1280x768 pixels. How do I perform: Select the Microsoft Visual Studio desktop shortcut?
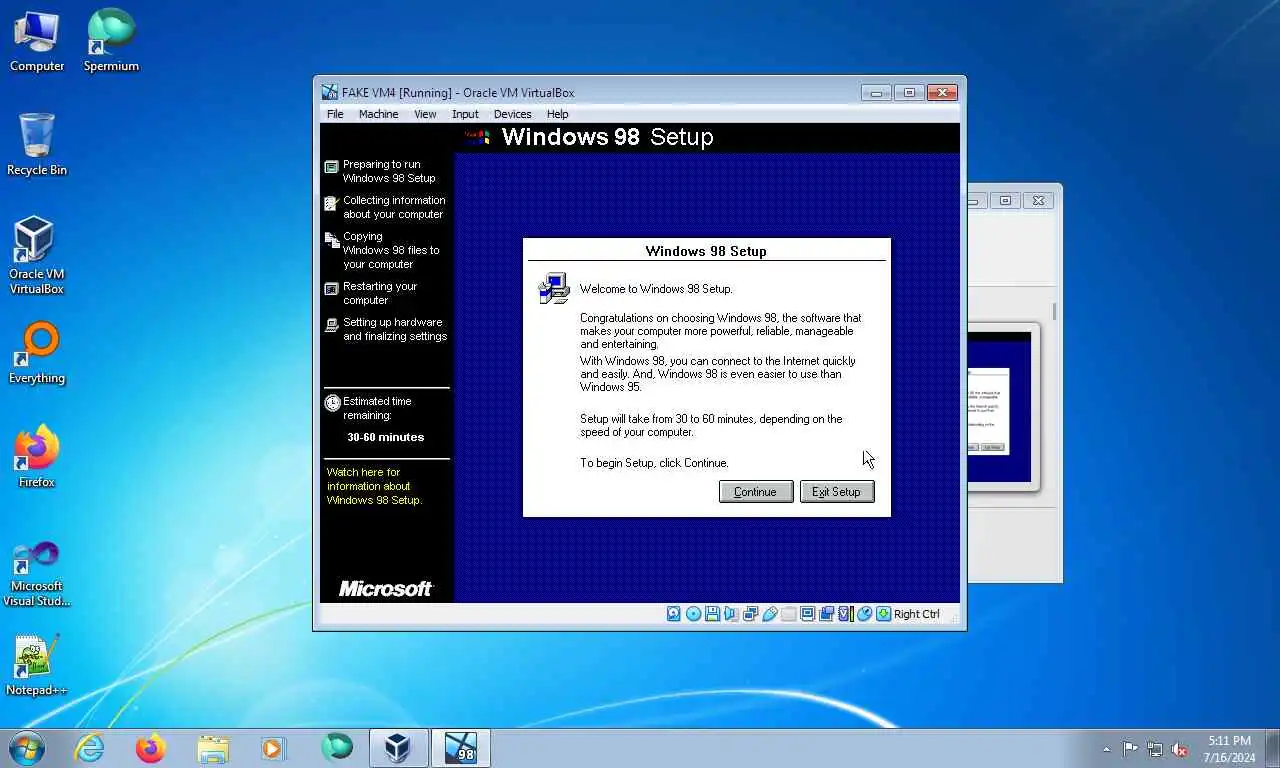pyautogui.click(x=37, y=574)
